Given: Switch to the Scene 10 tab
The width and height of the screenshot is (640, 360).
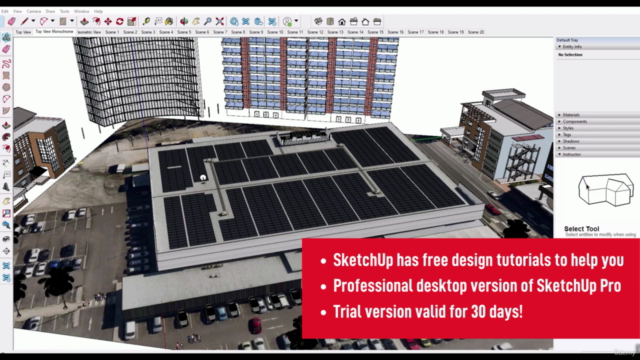Looking at the screenshot, I should [275, 32].
